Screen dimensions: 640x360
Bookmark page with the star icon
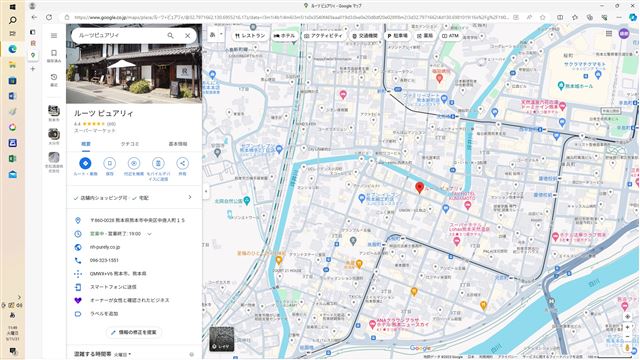pos(542,18)
